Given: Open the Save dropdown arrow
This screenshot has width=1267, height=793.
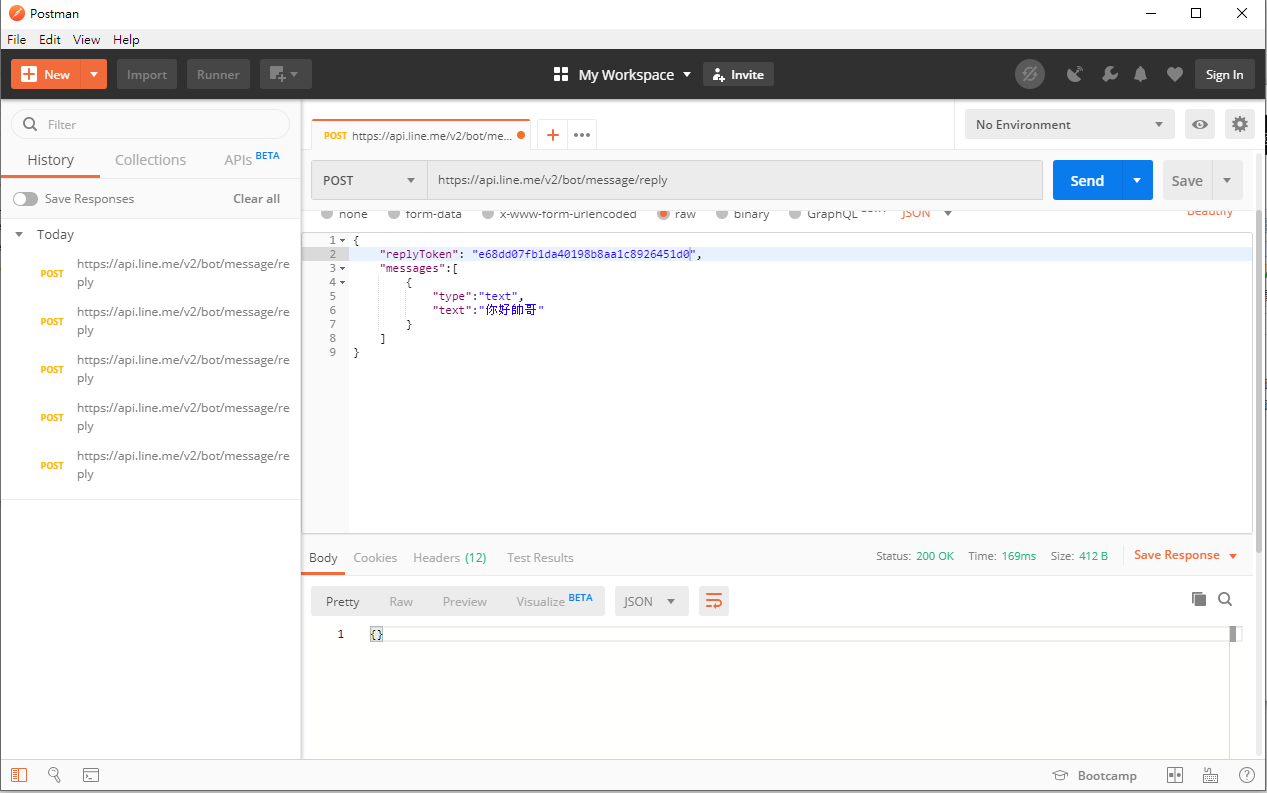Looking at the screenshot, I should [x=1228, y=180].
